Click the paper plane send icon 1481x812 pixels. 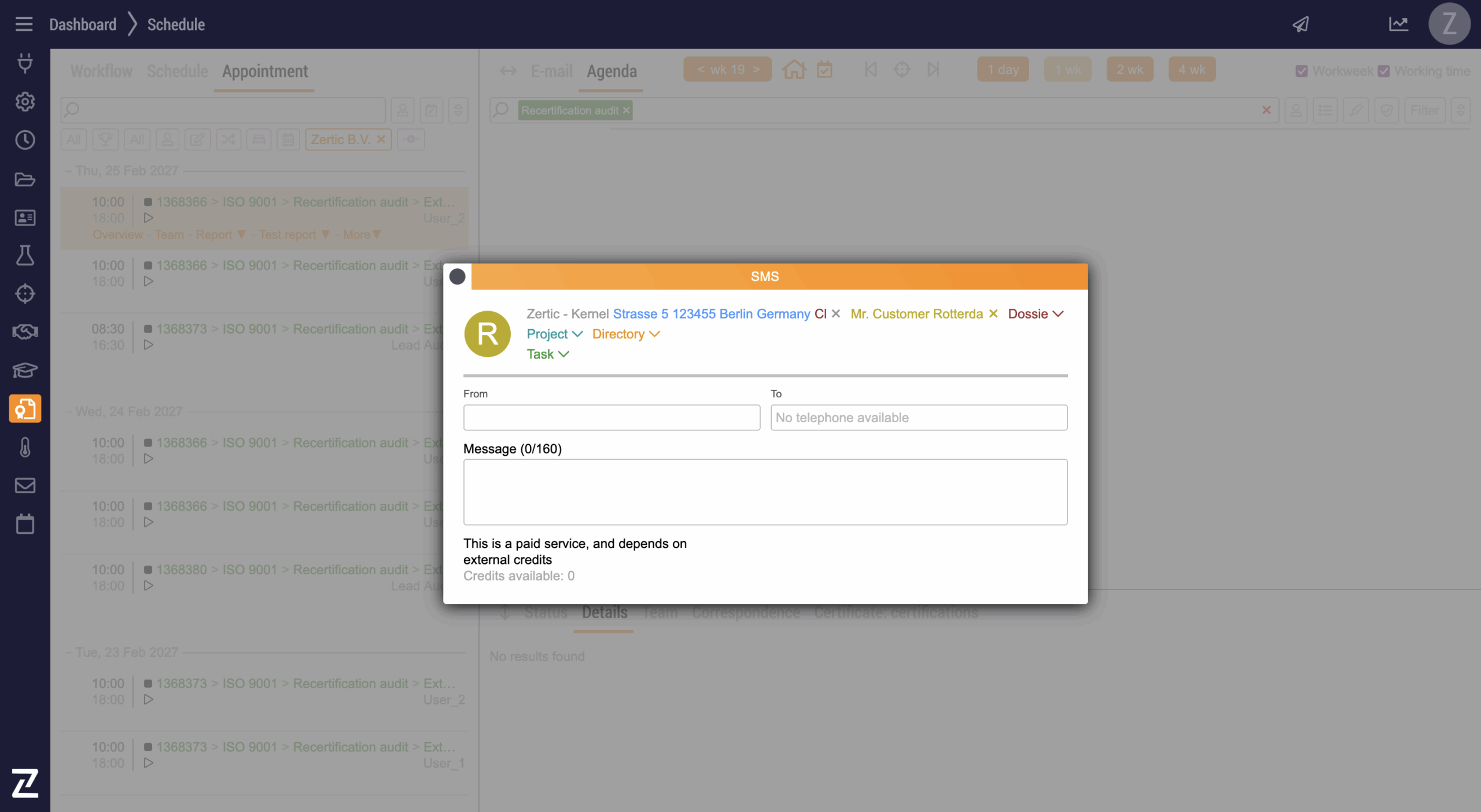click(1301, 24)
